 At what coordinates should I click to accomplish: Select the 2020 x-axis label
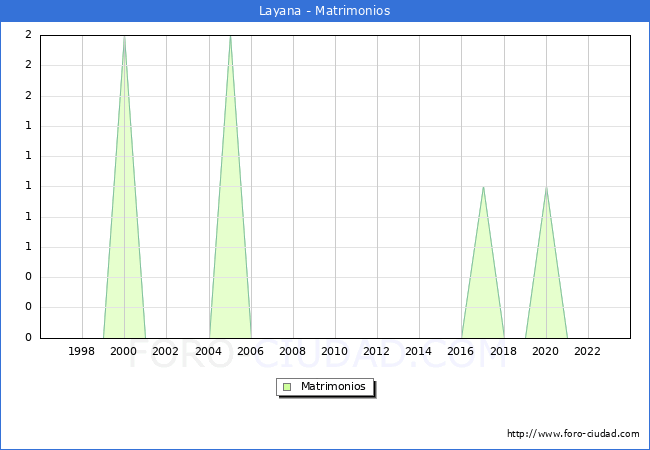click(546, 351)
